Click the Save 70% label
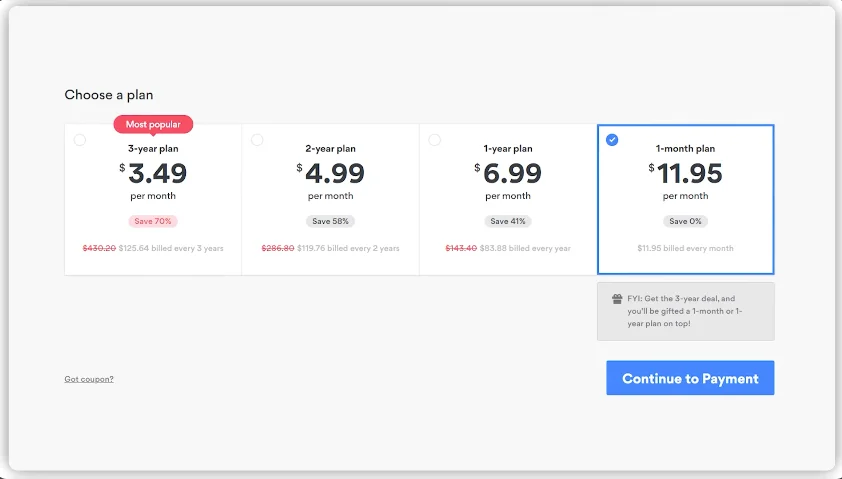The image size is (842, 479). pos(153,221)
